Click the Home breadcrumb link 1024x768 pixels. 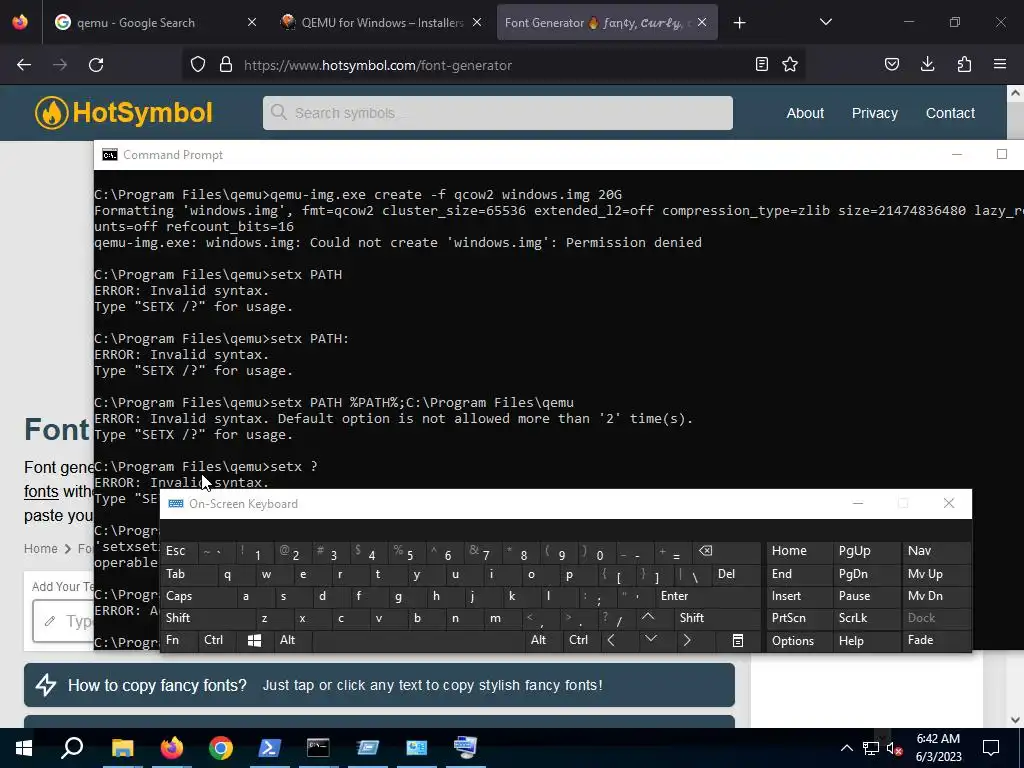(x=40, y=549)
